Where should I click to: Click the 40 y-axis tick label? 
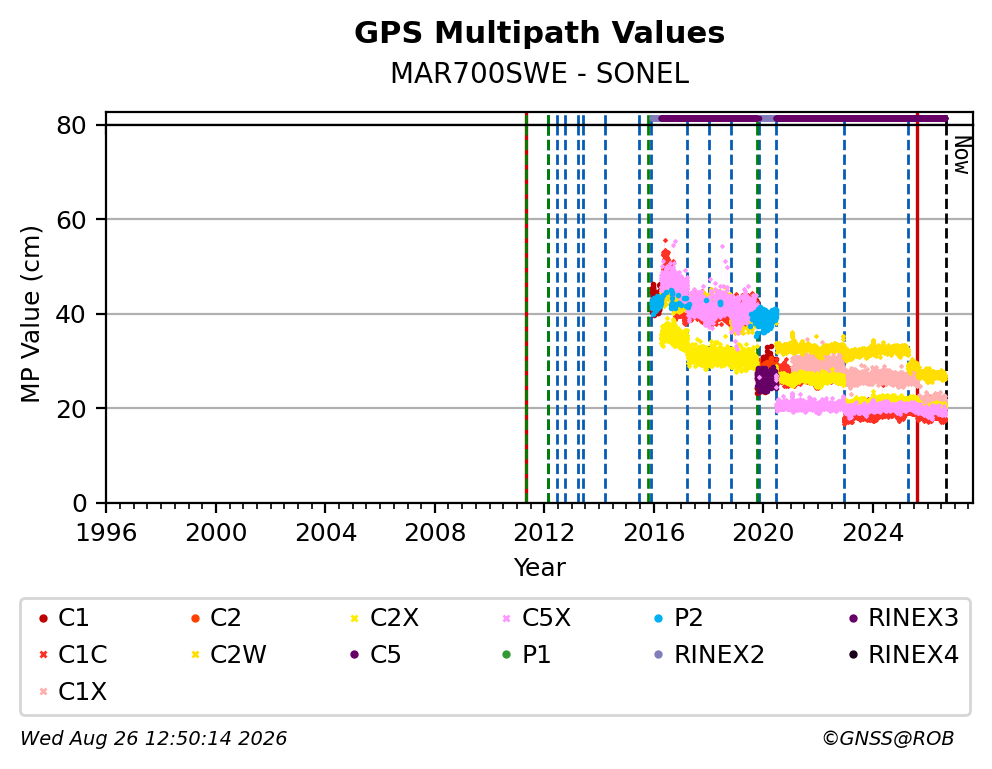71,314
